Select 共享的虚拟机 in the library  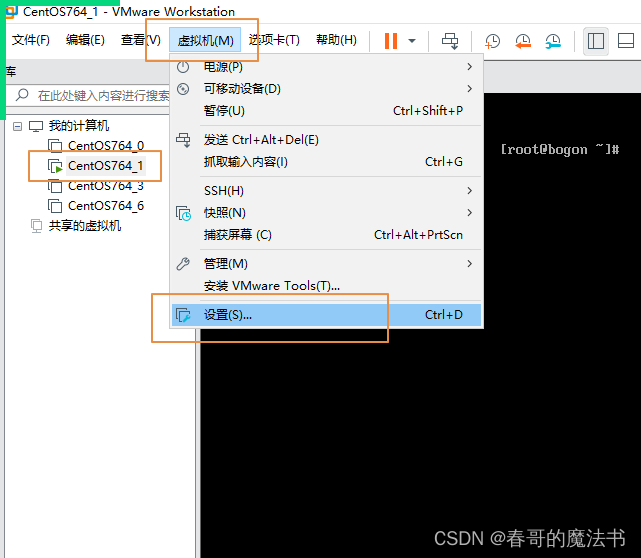[x=85, y=226]
